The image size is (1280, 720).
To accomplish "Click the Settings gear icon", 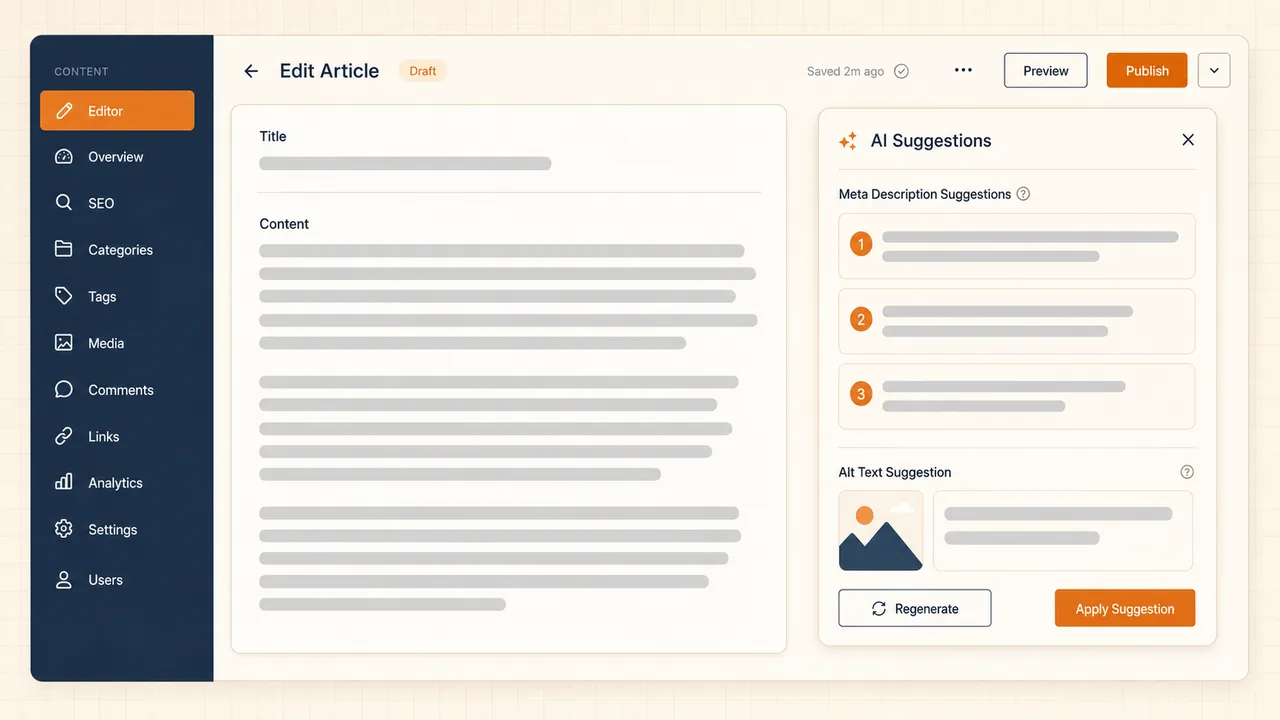I will pos(64,529).
